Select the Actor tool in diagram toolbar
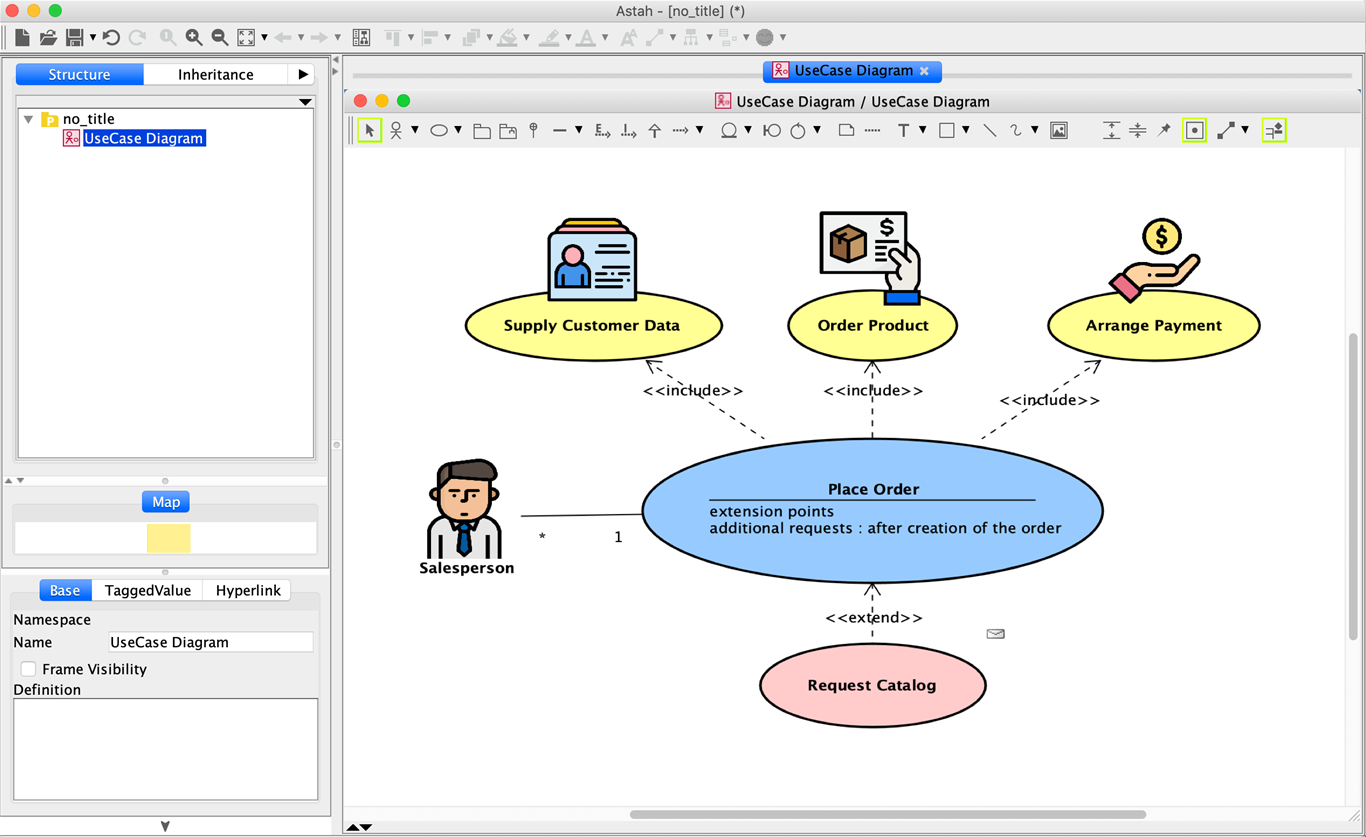Image resolution: width=1366 pixels, height=837 pixels. (x=397, y=130)
